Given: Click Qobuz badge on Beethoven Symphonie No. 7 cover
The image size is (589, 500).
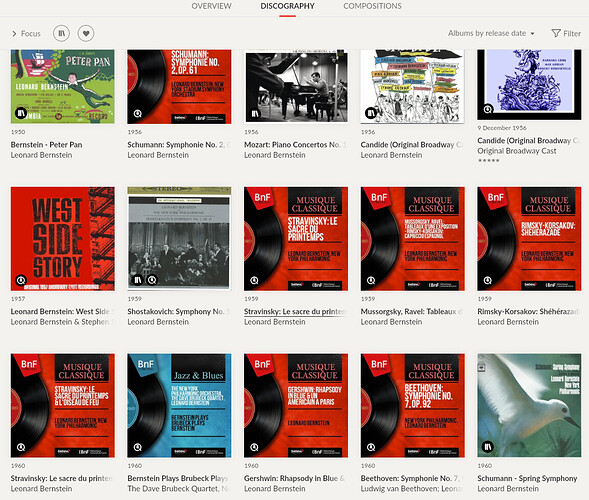Looking at the screenshot, I should click(371, 447).
